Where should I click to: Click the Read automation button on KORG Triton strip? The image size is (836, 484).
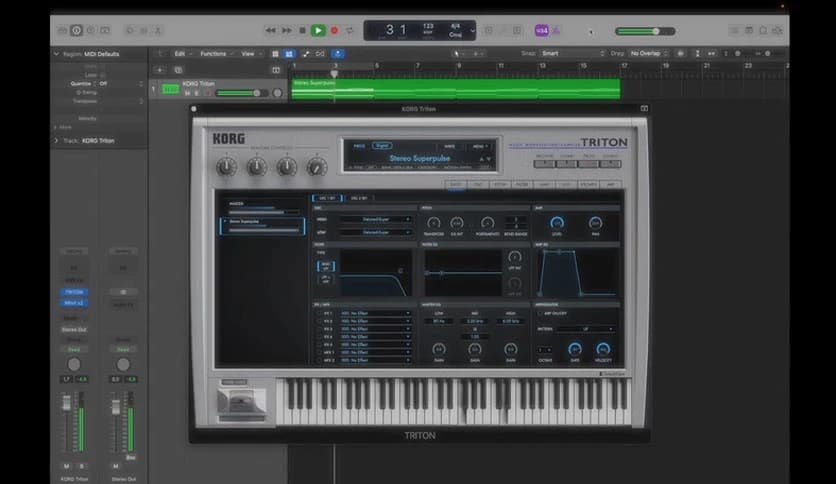click(74, 349)
